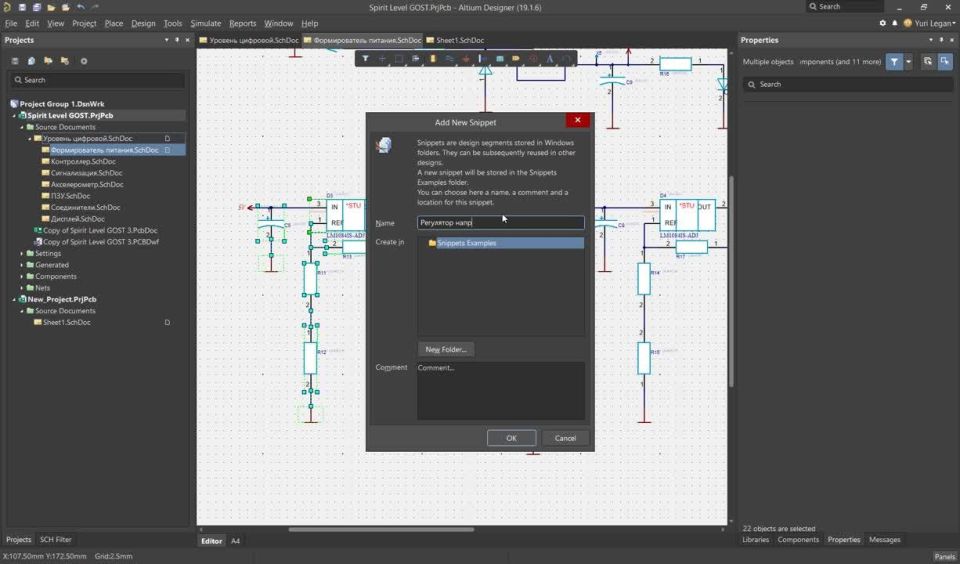Select the Place Port yellow tool

click(516, 59)
